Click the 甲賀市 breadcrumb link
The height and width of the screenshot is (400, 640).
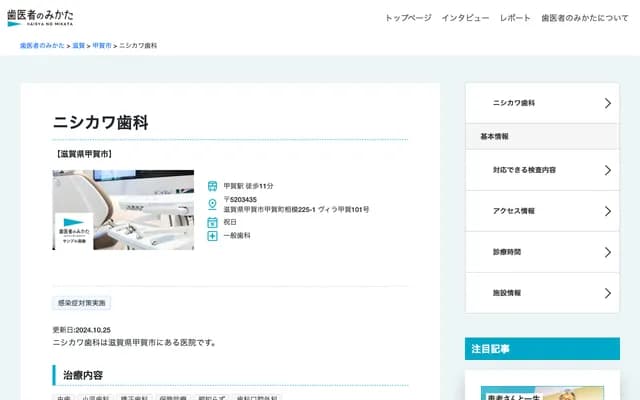[x=102, y=45]
